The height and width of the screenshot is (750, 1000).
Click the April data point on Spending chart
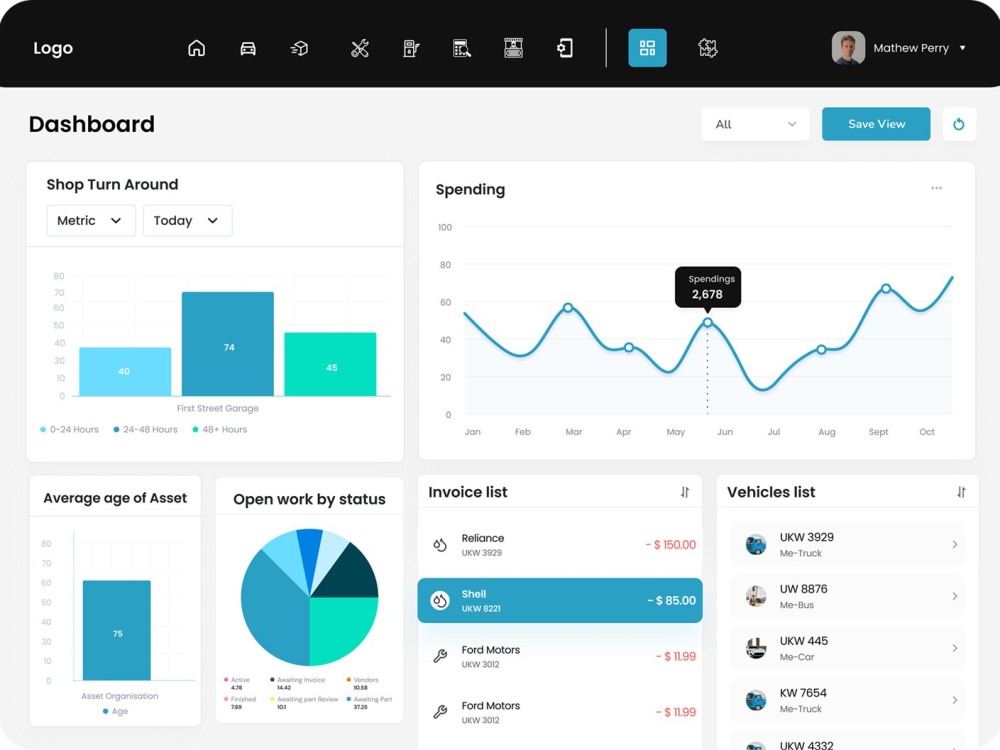point(629,348)
